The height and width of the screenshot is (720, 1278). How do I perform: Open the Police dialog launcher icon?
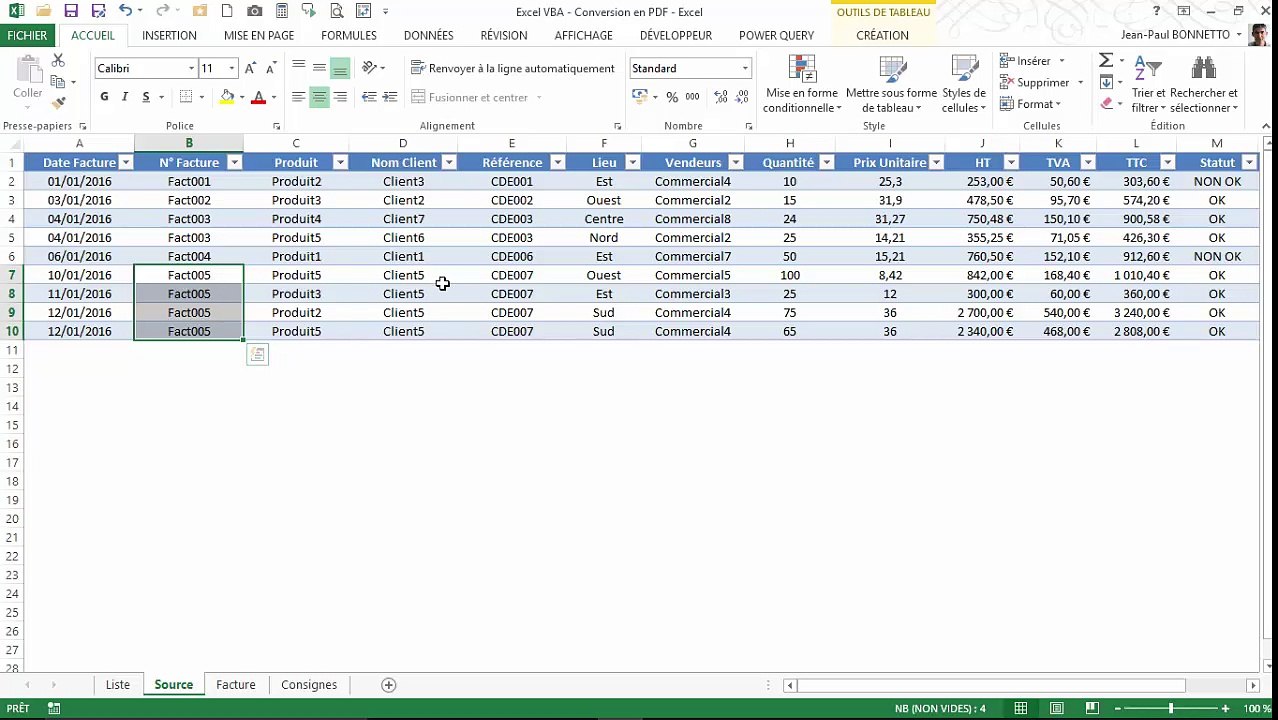tap(276, 127)
